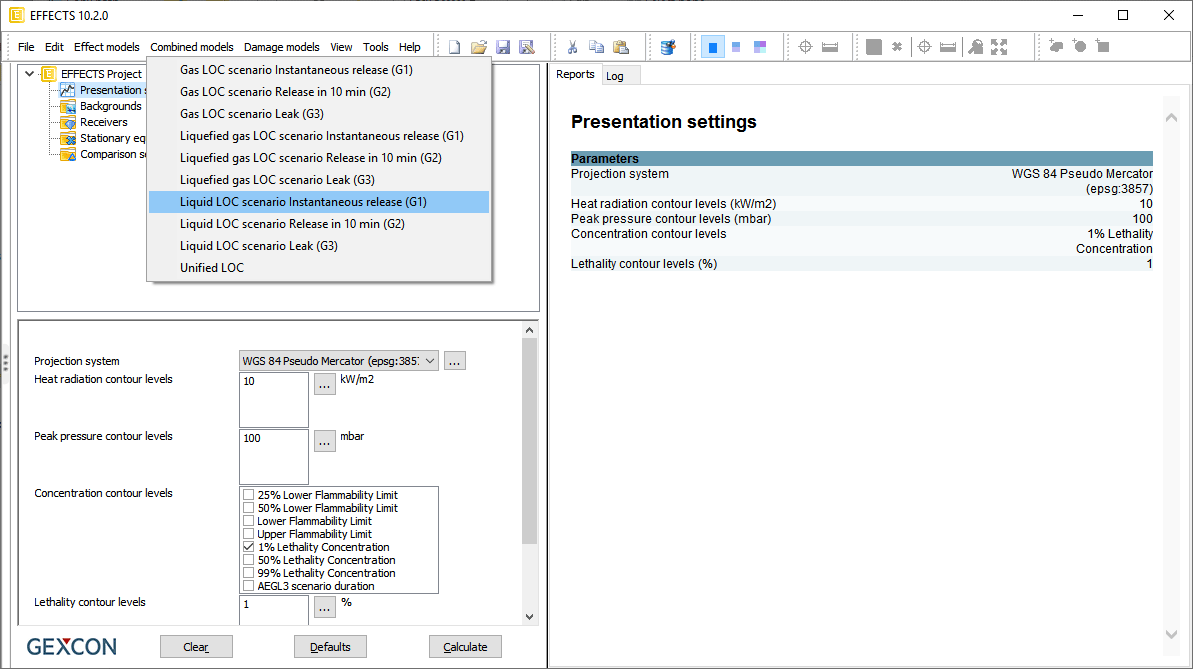
Task: Select Unified LOC from the menu
Action: coord(212,268)
